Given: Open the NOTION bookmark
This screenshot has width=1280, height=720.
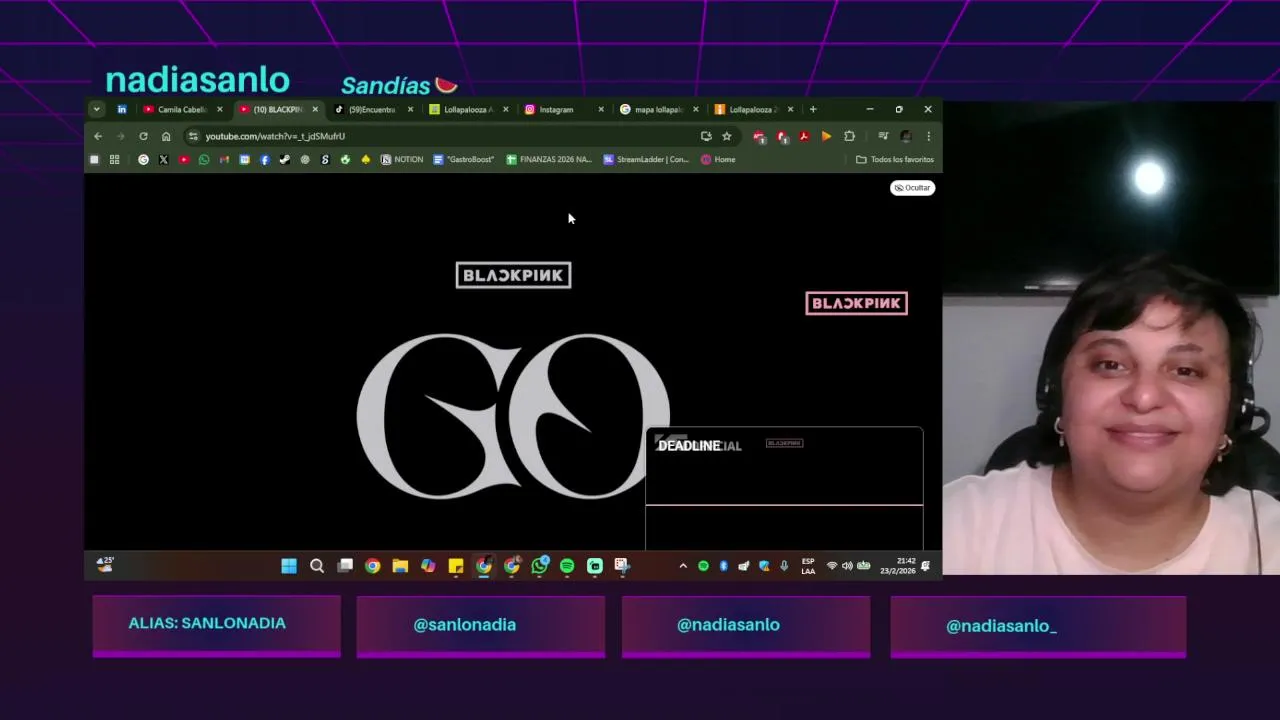Looking at the screenshot, I should tap(402, 159).
